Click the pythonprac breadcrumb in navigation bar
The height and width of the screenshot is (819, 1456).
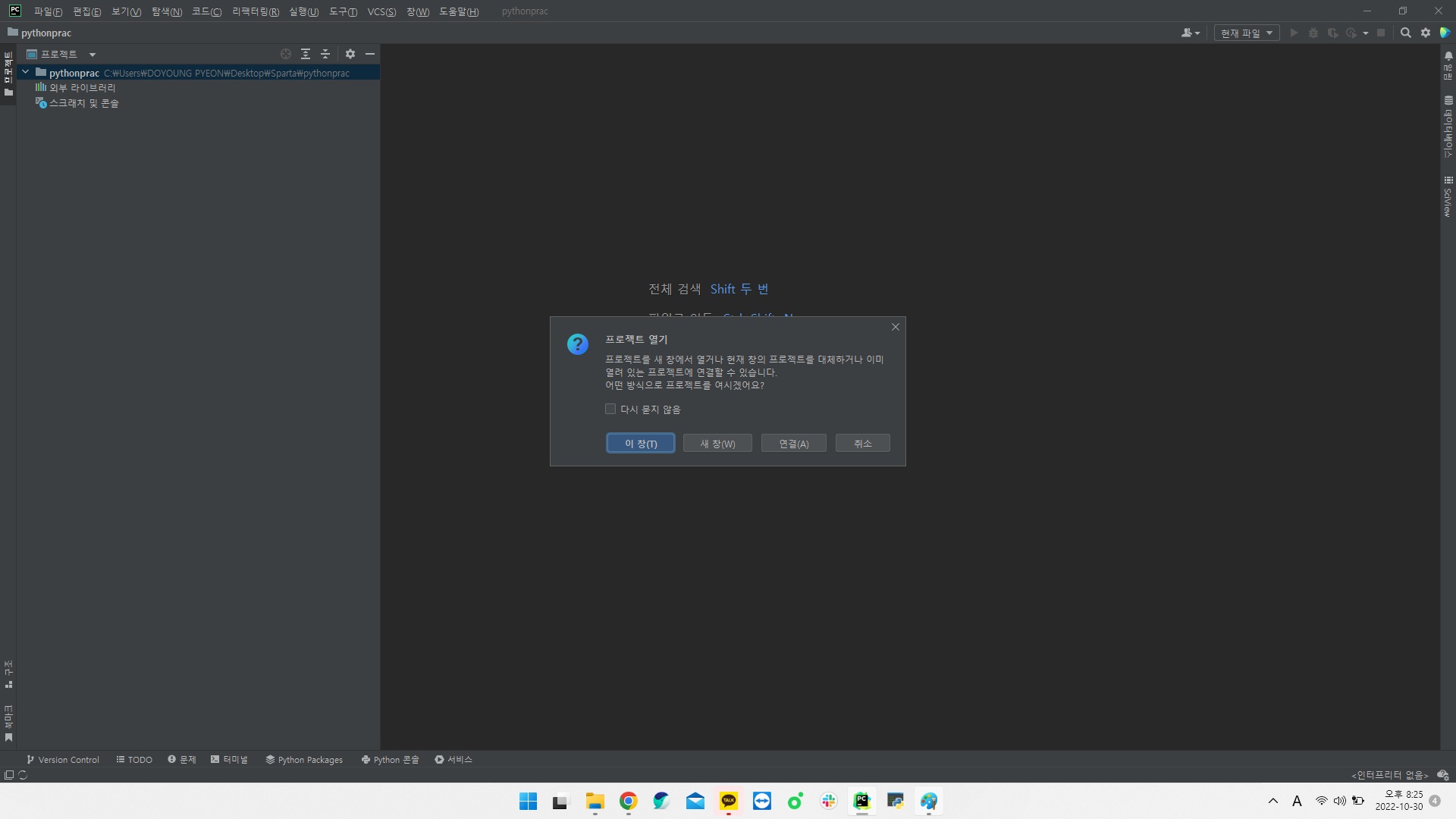click(39, 33)
